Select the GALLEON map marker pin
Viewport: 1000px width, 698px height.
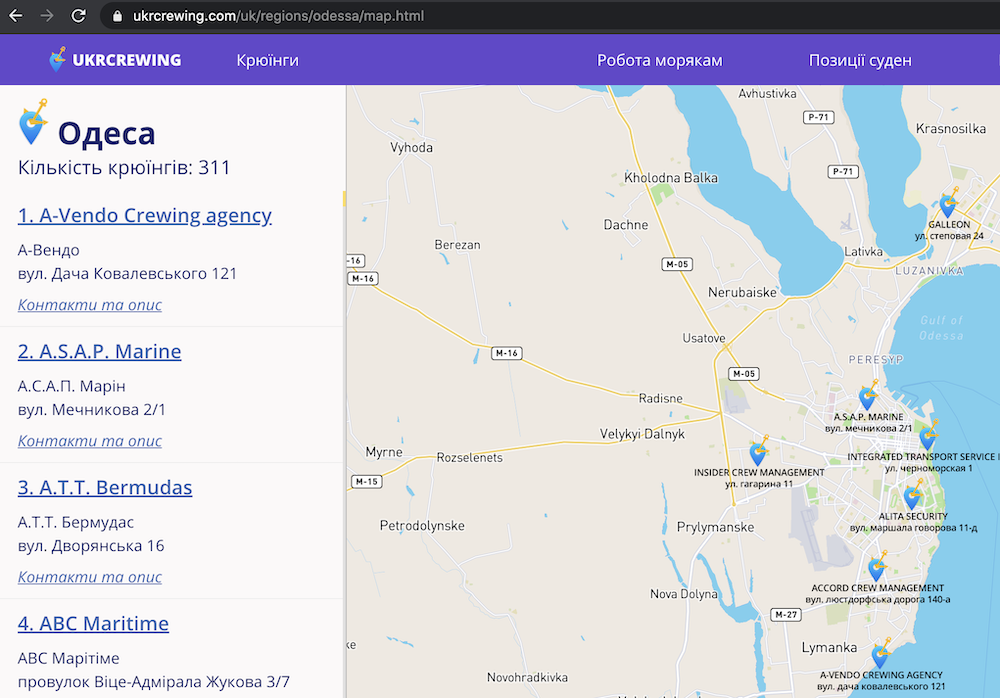click(x=948, y=203)
